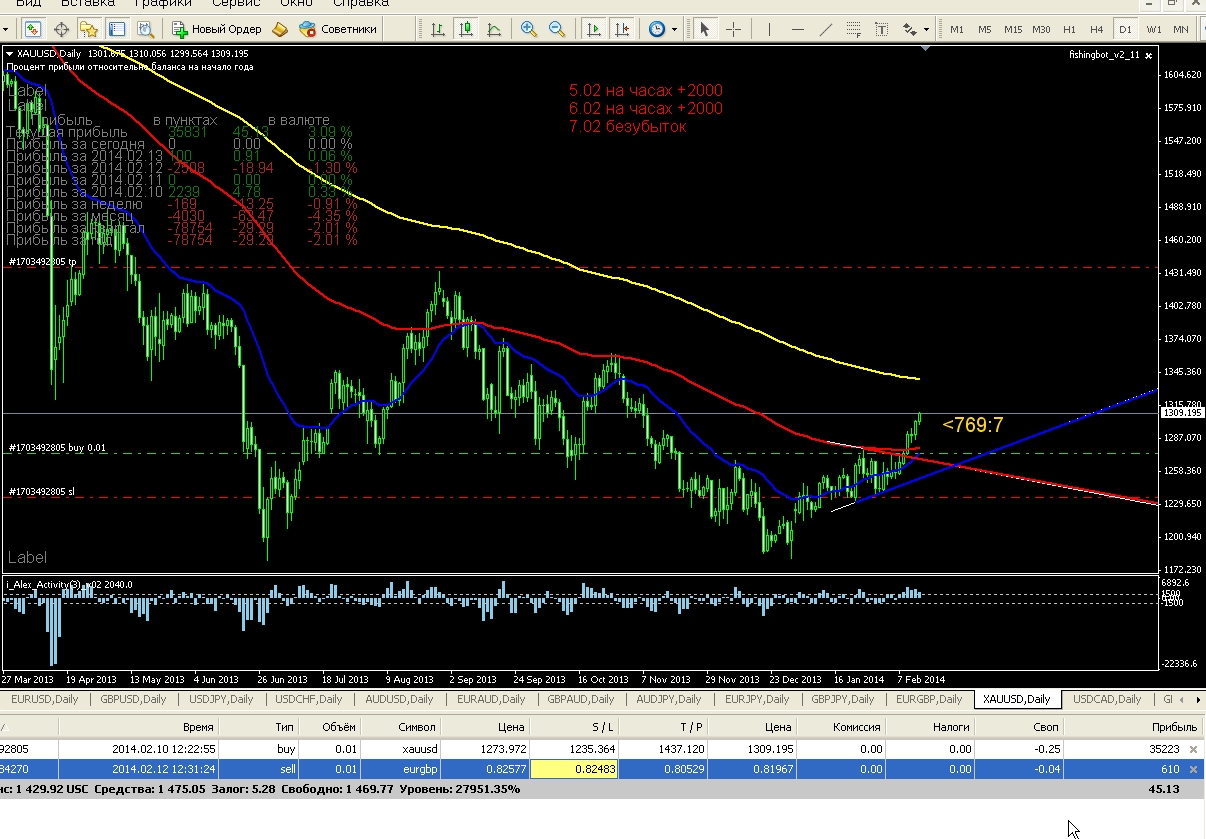This screenshot has height=839, width=1206.
Task: Switch to EURGBP,Daily chart tab
Action: pos(929,699)
